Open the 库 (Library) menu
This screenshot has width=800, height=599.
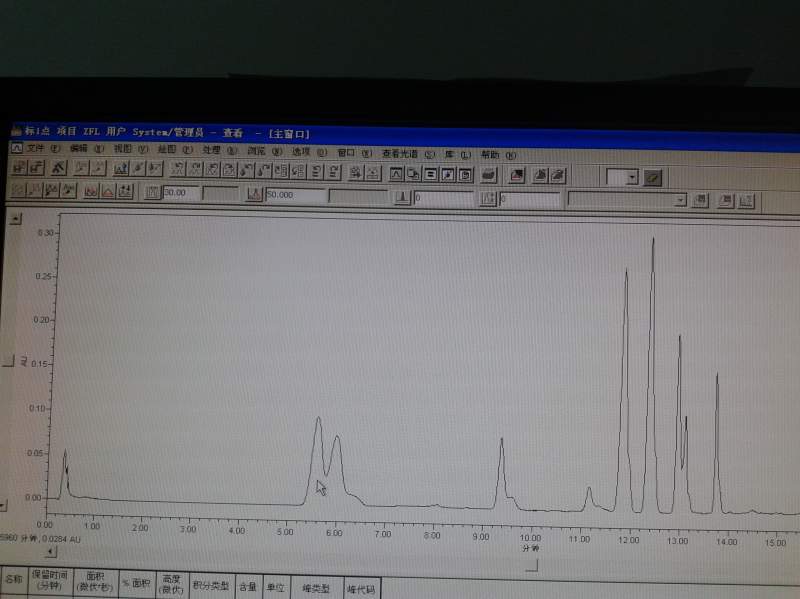click(x=457, y=154)
